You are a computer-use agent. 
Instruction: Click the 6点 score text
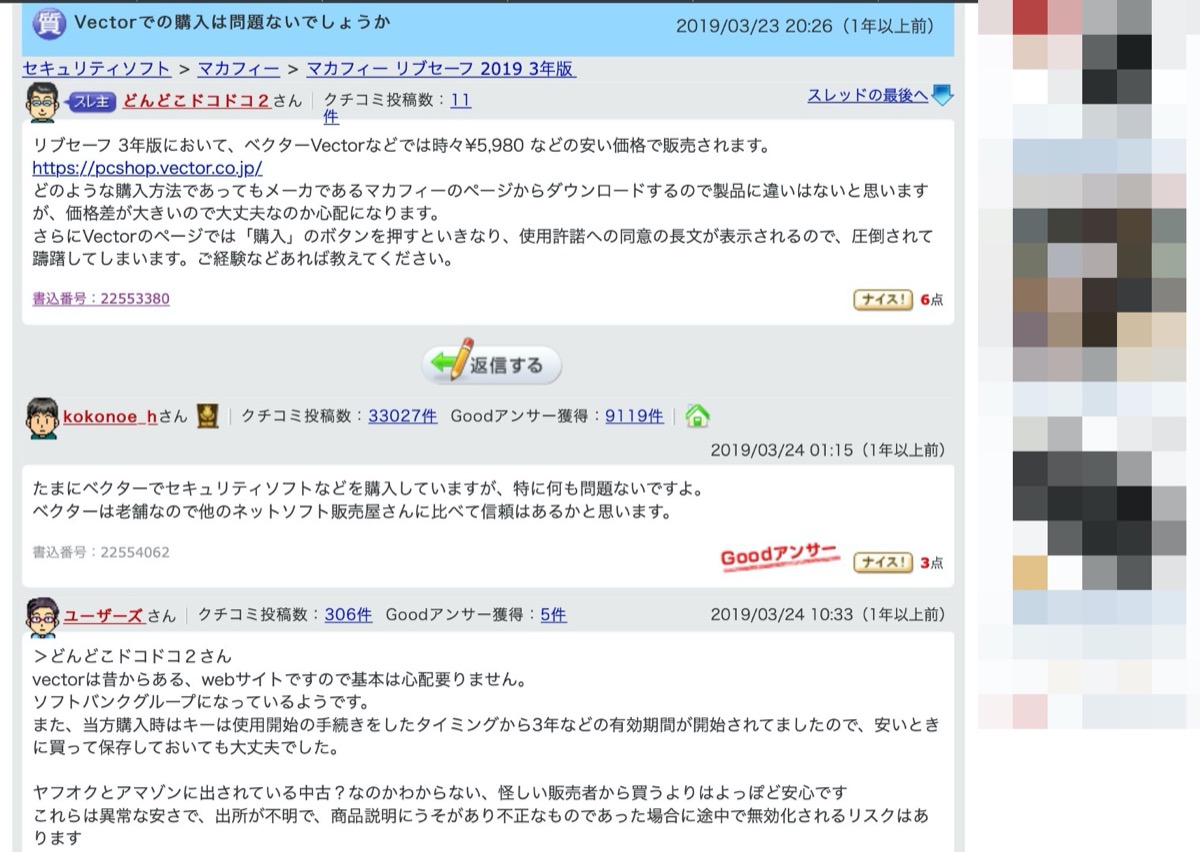point(931,299)
